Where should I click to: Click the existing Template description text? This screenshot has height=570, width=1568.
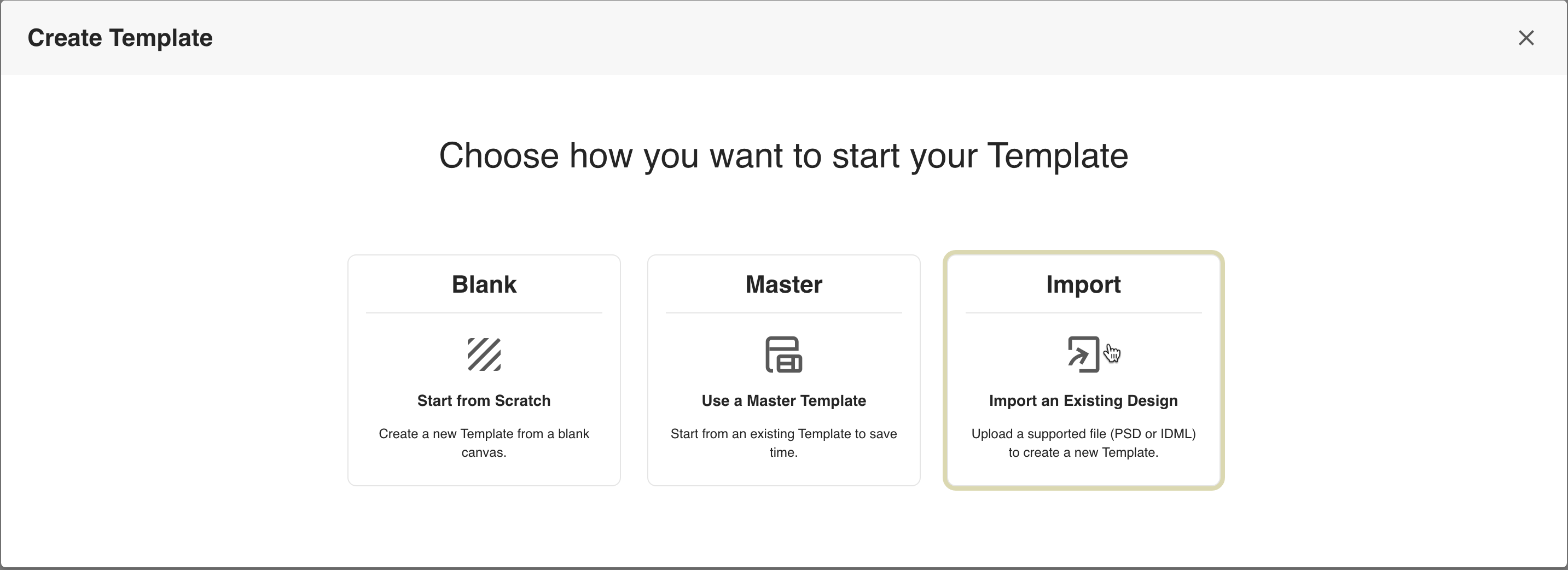[783, 443]
